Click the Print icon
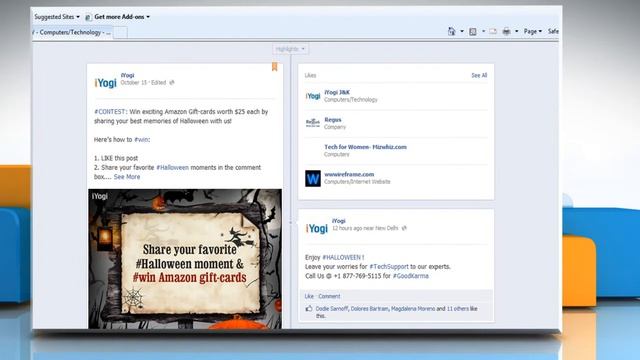 (x=506, y=31)
